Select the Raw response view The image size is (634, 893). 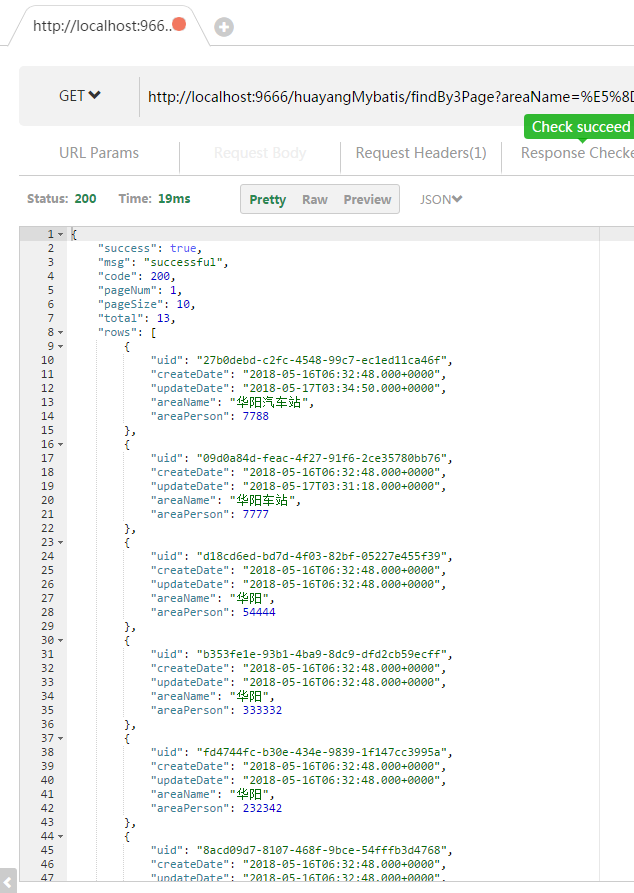pyautogui.click(x=315, y=200)
